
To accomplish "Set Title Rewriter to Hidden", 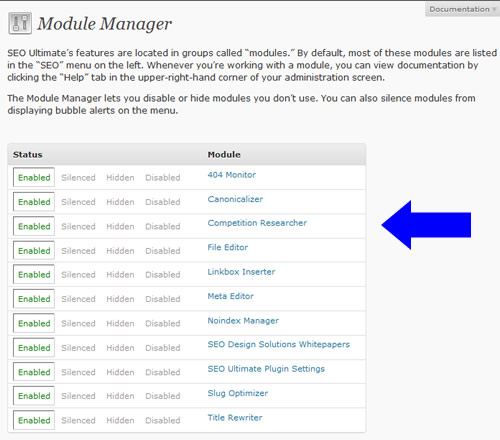I will (x=120, y=420).
